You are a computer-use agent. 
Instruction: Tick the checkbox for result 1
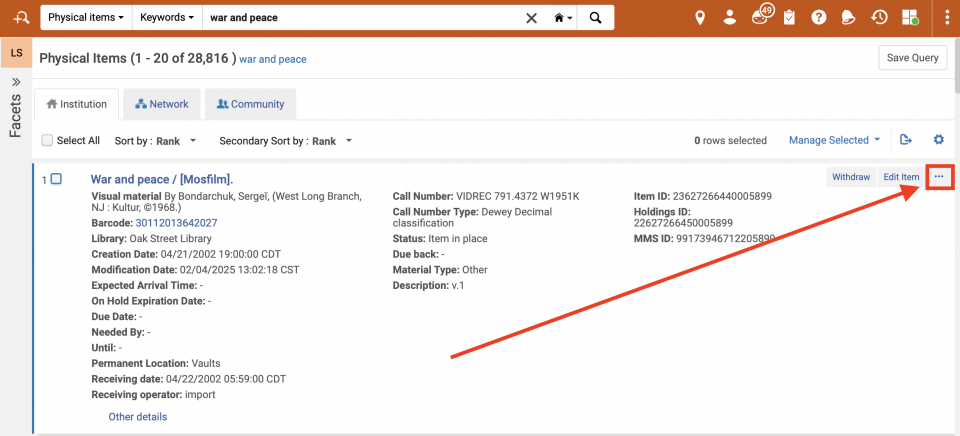[56, 179]
